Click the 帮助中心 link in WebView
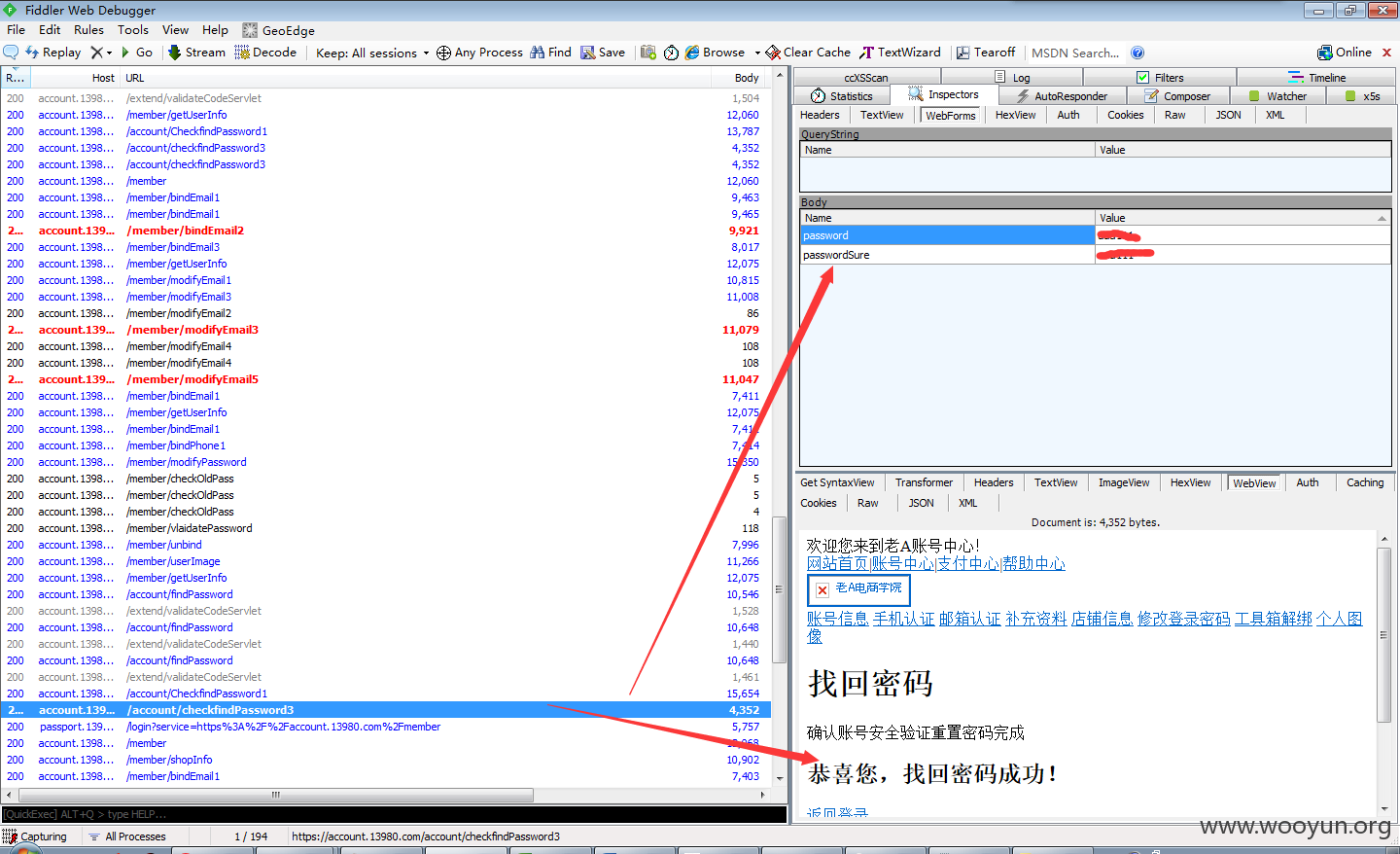Image resolution: width=1400 pixels, height=854 pixels. pyautogui.click(x=1034, y=564)
